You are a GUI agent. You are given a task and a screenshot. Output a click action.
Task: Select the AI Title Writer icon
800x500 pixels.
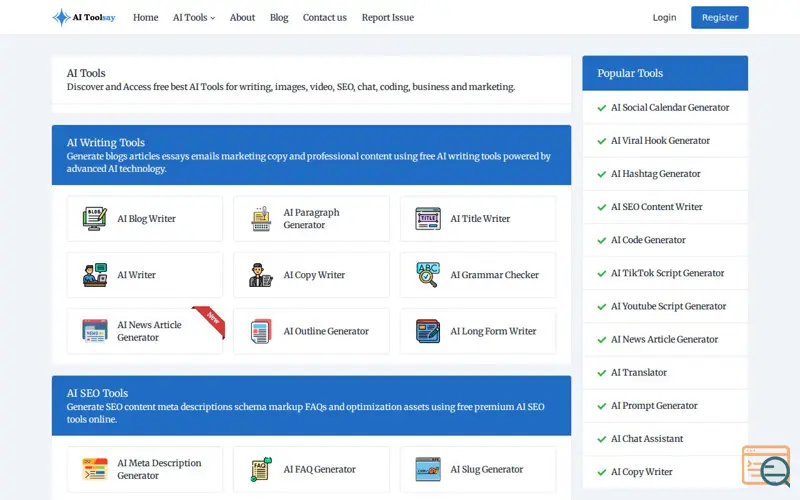pyautogui.click(x=428, y=218)
